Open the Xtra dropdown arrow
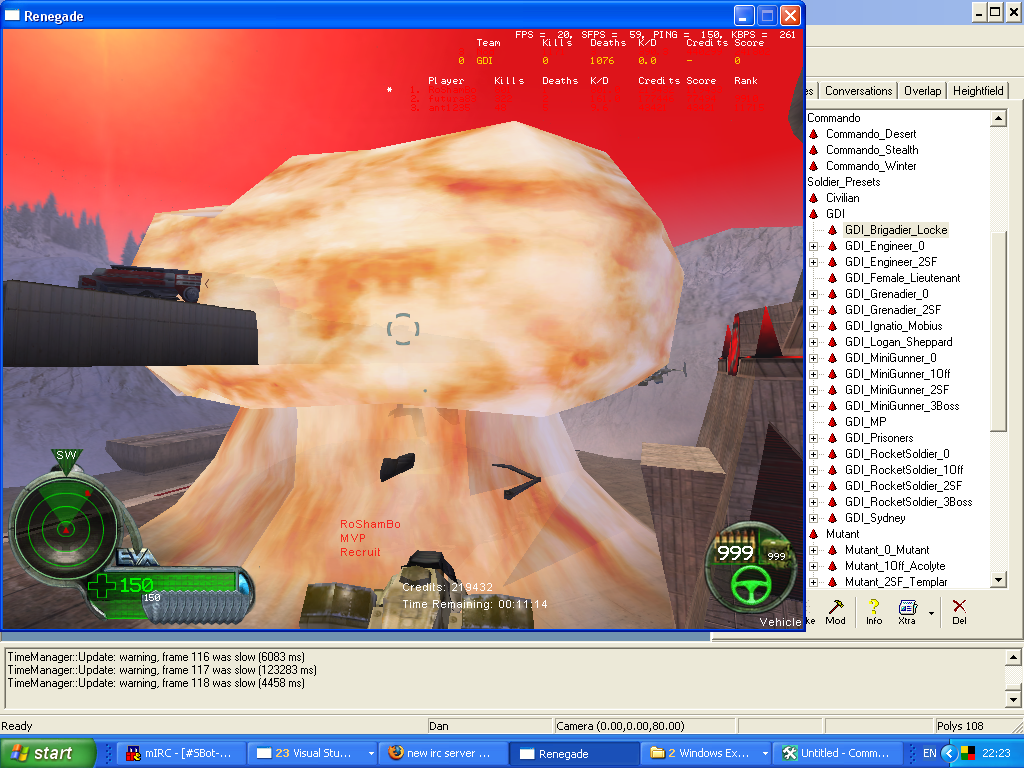 932,612
